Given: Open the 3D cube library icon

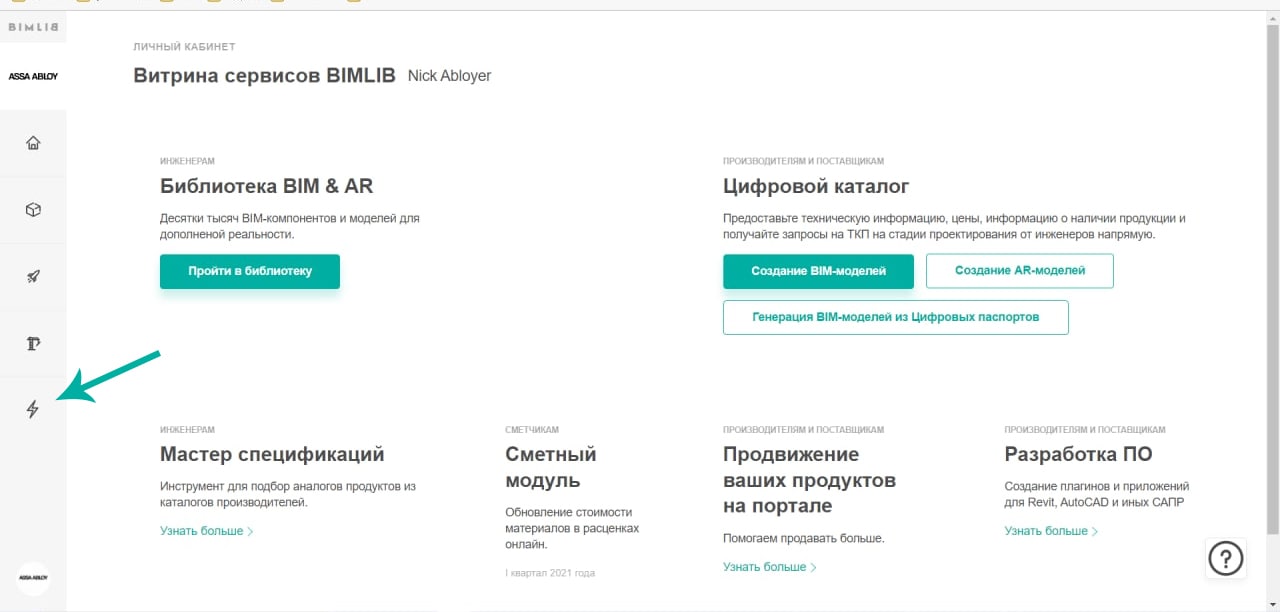Looking at the screenshot, I should point(33,210).
